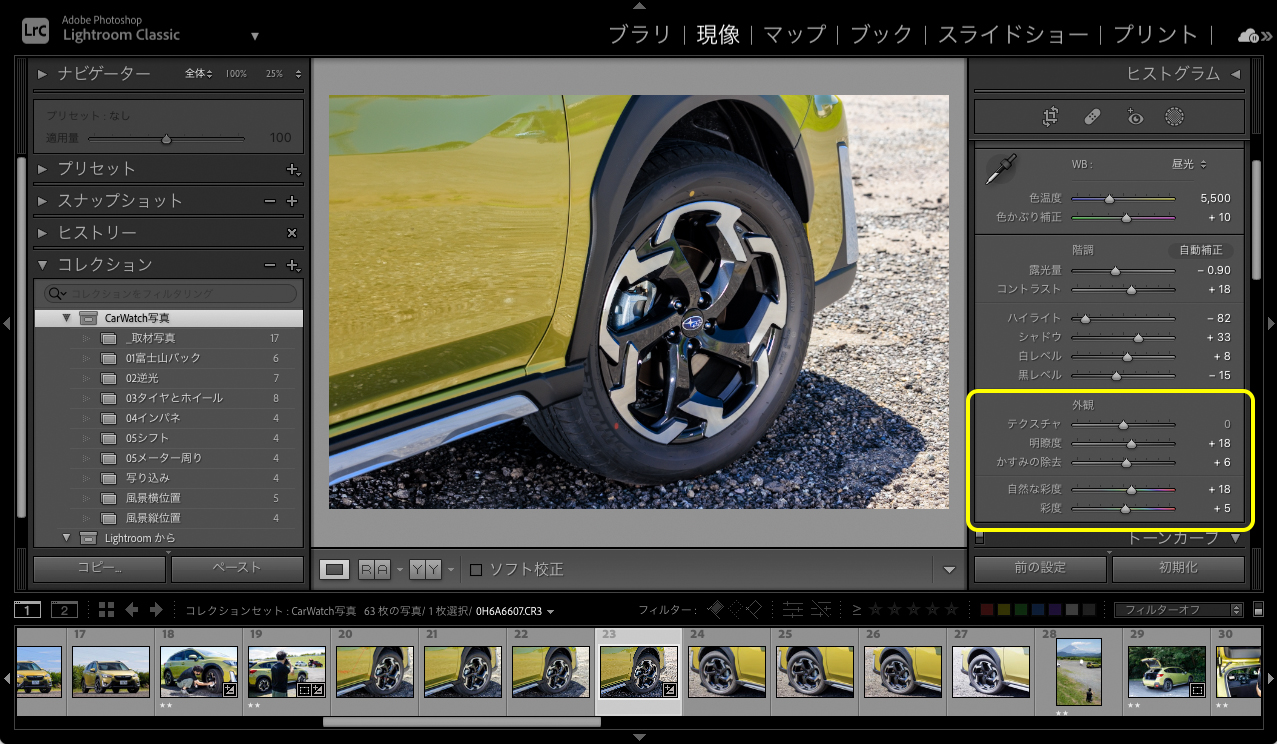The height and width of the screenshot is (744, 1277).
Task: Click the cloud sync status icon
Action: [x=1250, y=35]
